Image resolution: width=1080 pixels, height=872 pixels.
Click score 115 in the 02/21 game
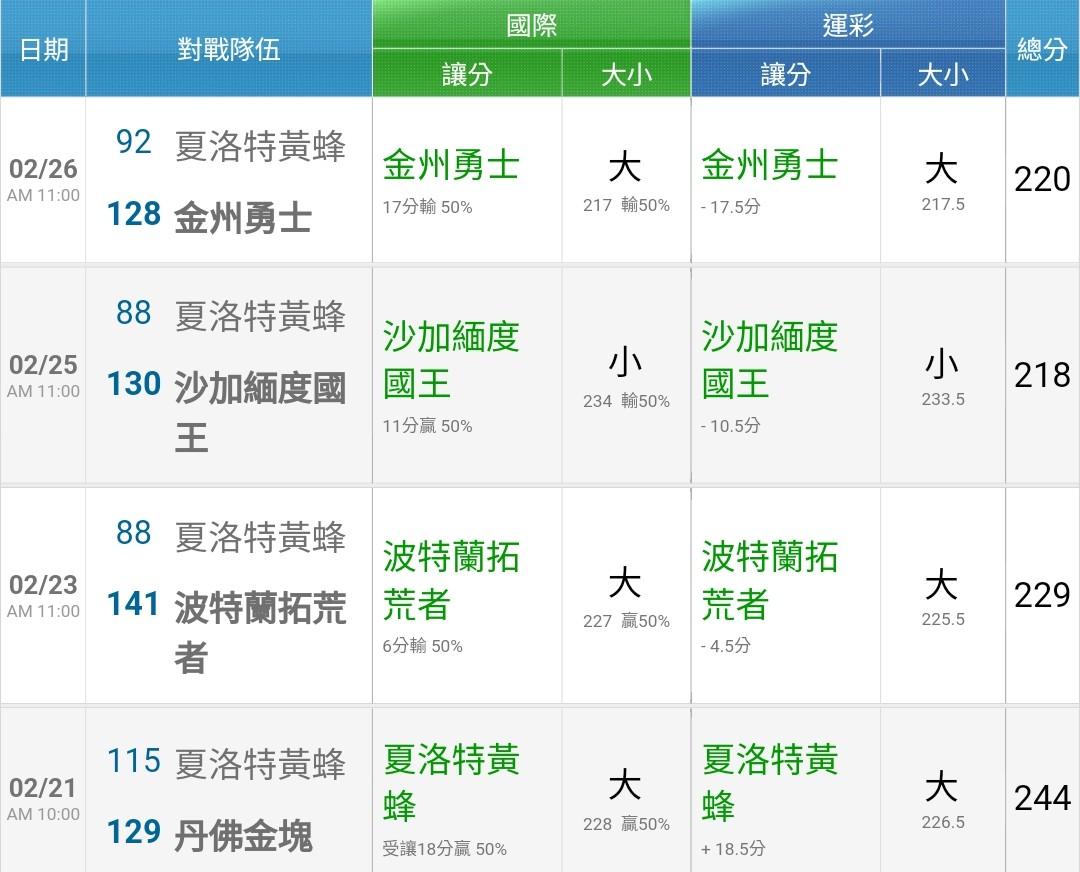click(134, 761)
